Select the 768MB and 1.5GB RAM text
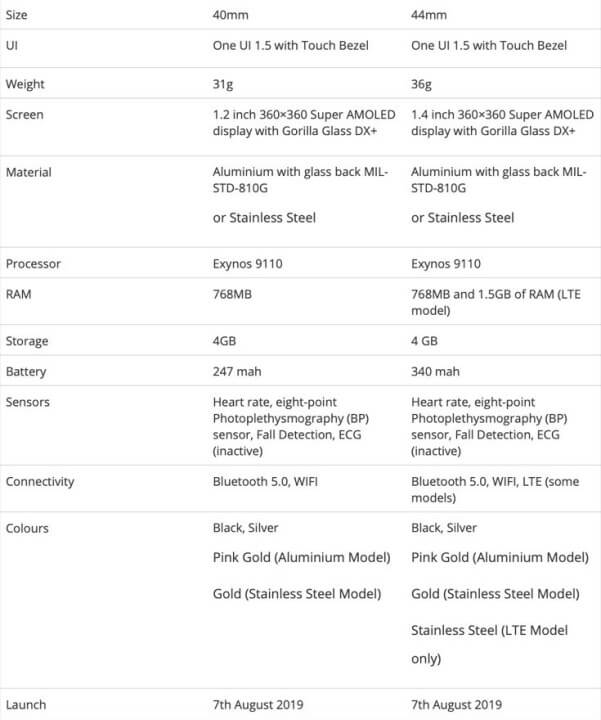Image resolution: width=601 pixels, height=720 pixels. (x=497, y=303)
